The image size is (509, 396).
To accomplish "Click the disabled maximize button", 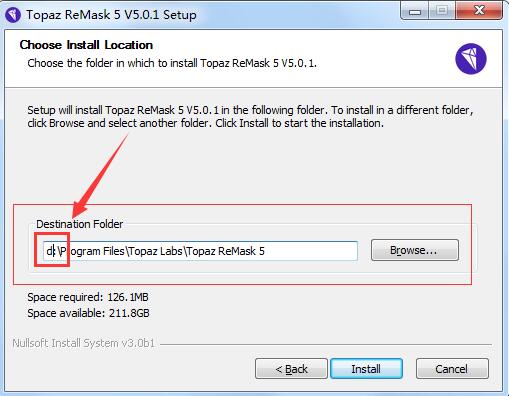I will click(x=442, y=12).
